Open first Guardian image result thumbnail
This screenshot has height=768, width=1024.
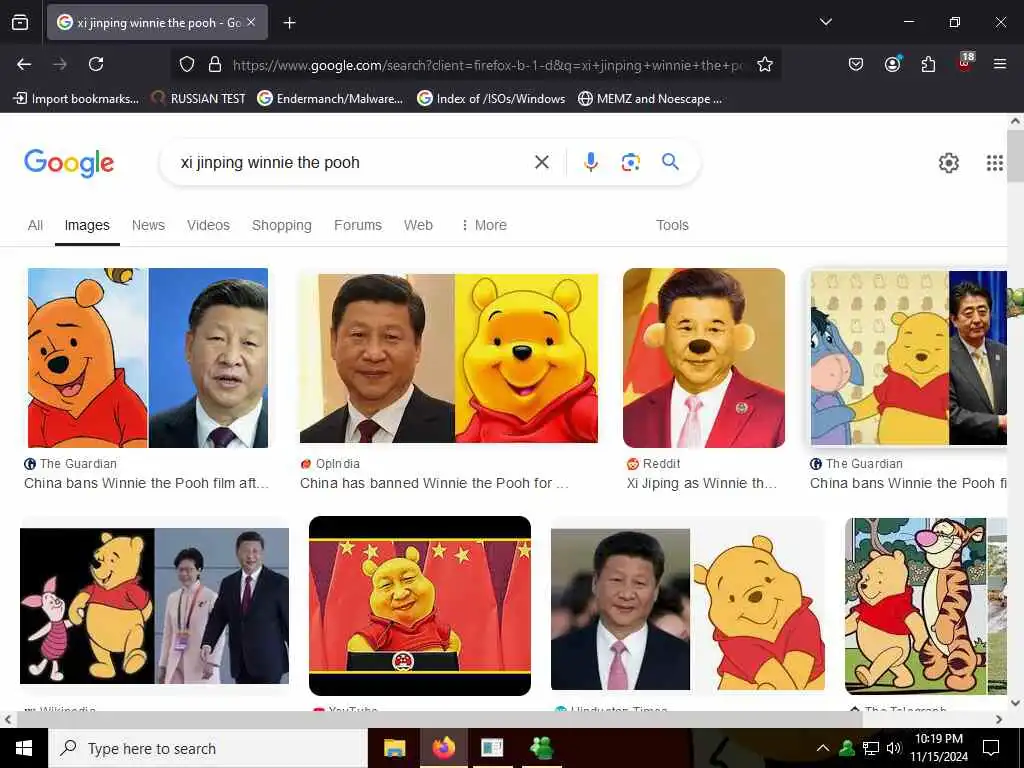pyautogui.click(x=148, y=358)
